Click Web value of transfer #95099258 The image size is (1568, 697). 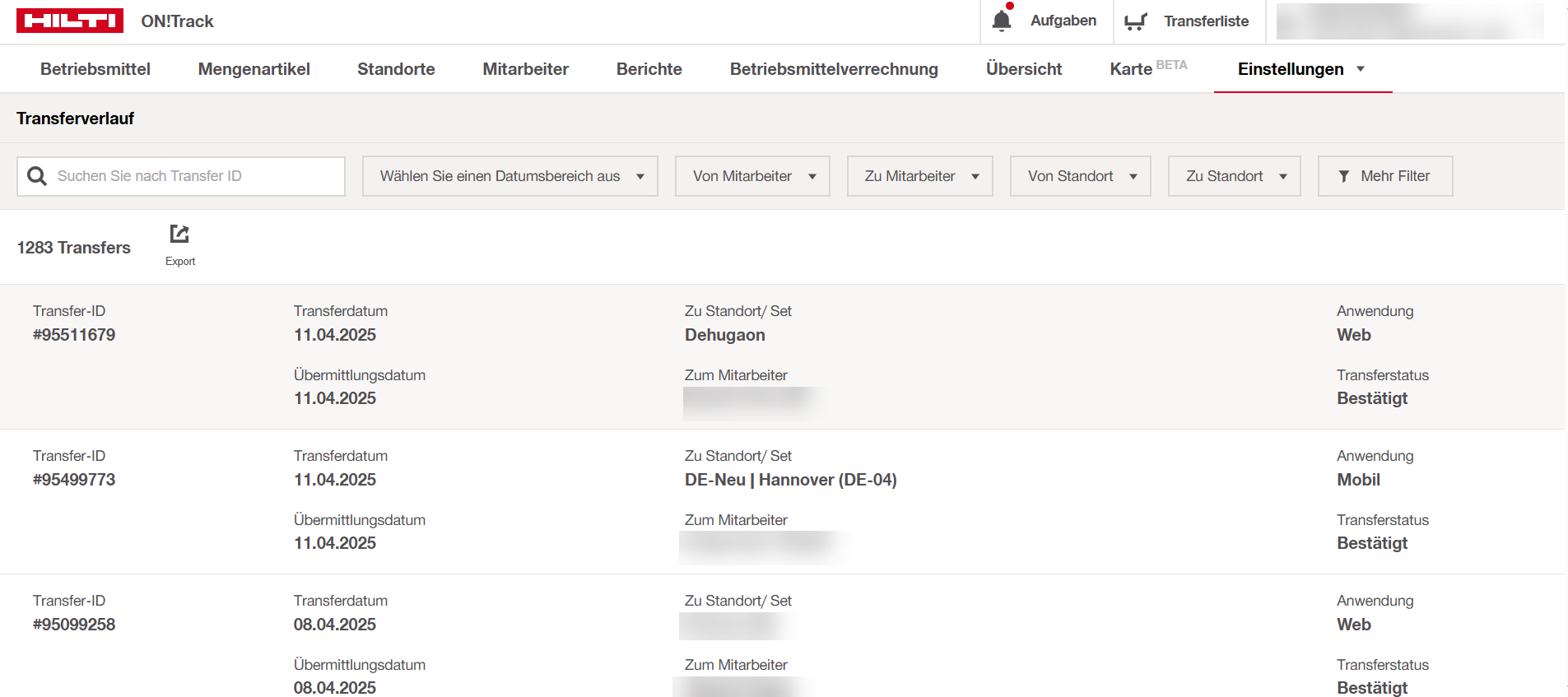(x=1354, y=625)
